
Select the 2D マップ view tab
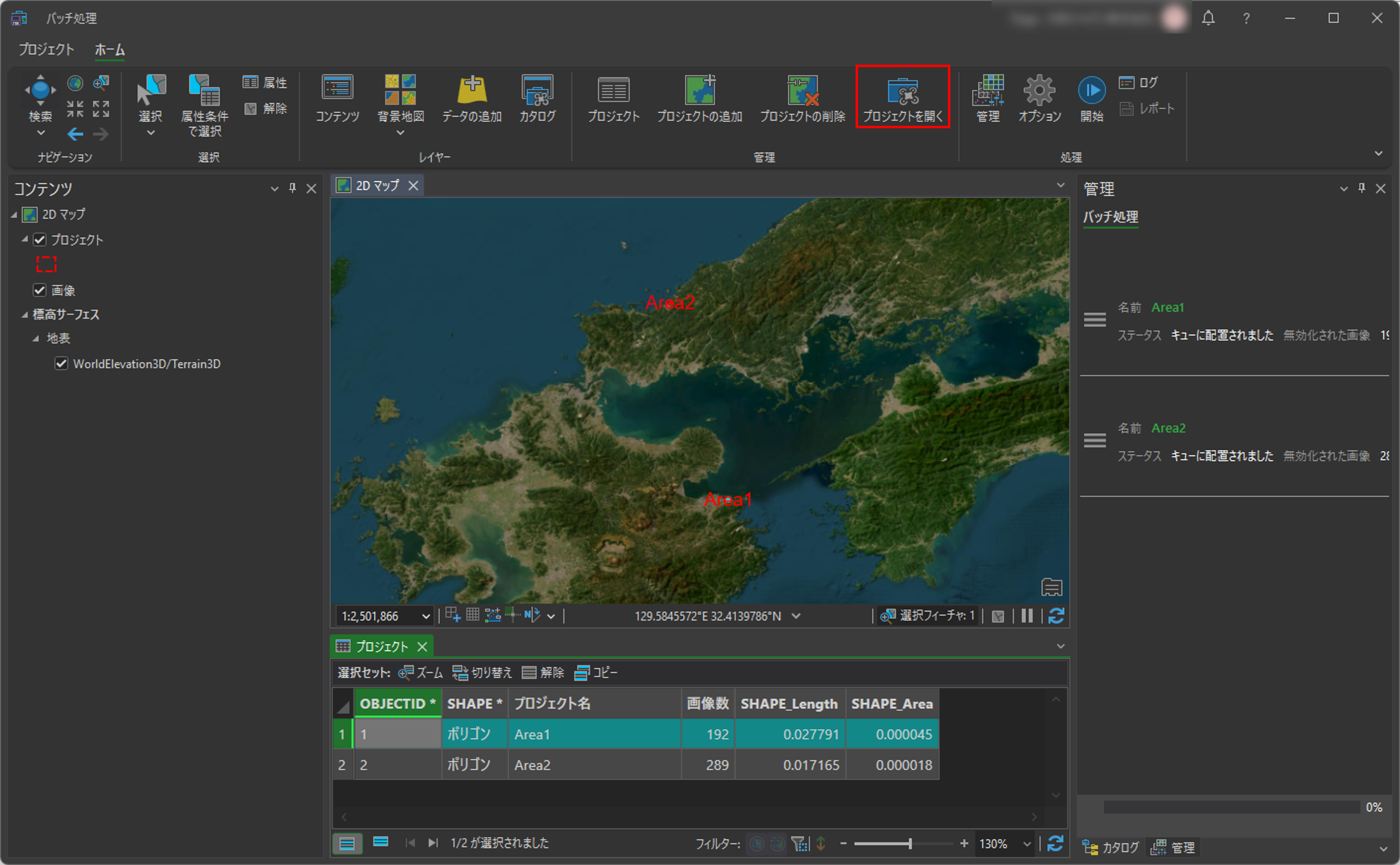(377, 186)
